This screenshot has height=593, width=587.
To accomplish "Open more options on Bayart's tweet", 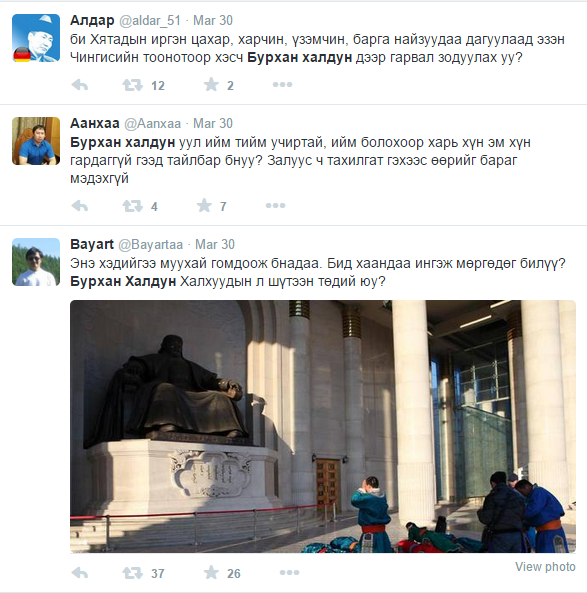I will (289, 573).
